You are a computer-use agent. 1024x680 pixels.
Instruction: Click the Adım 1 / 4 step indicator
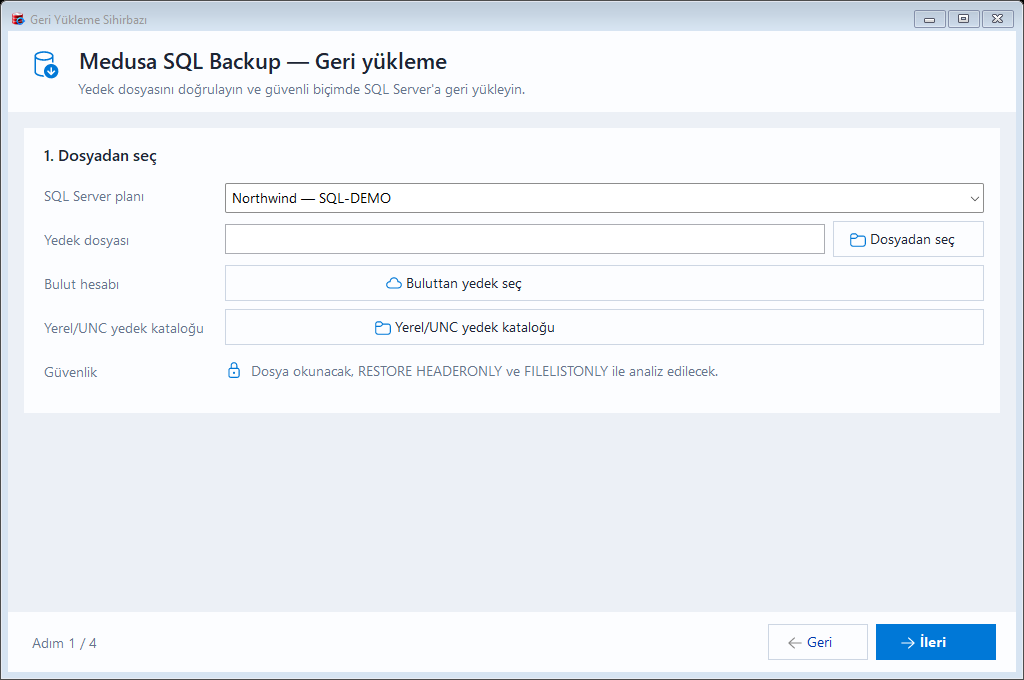coord(64,643)
